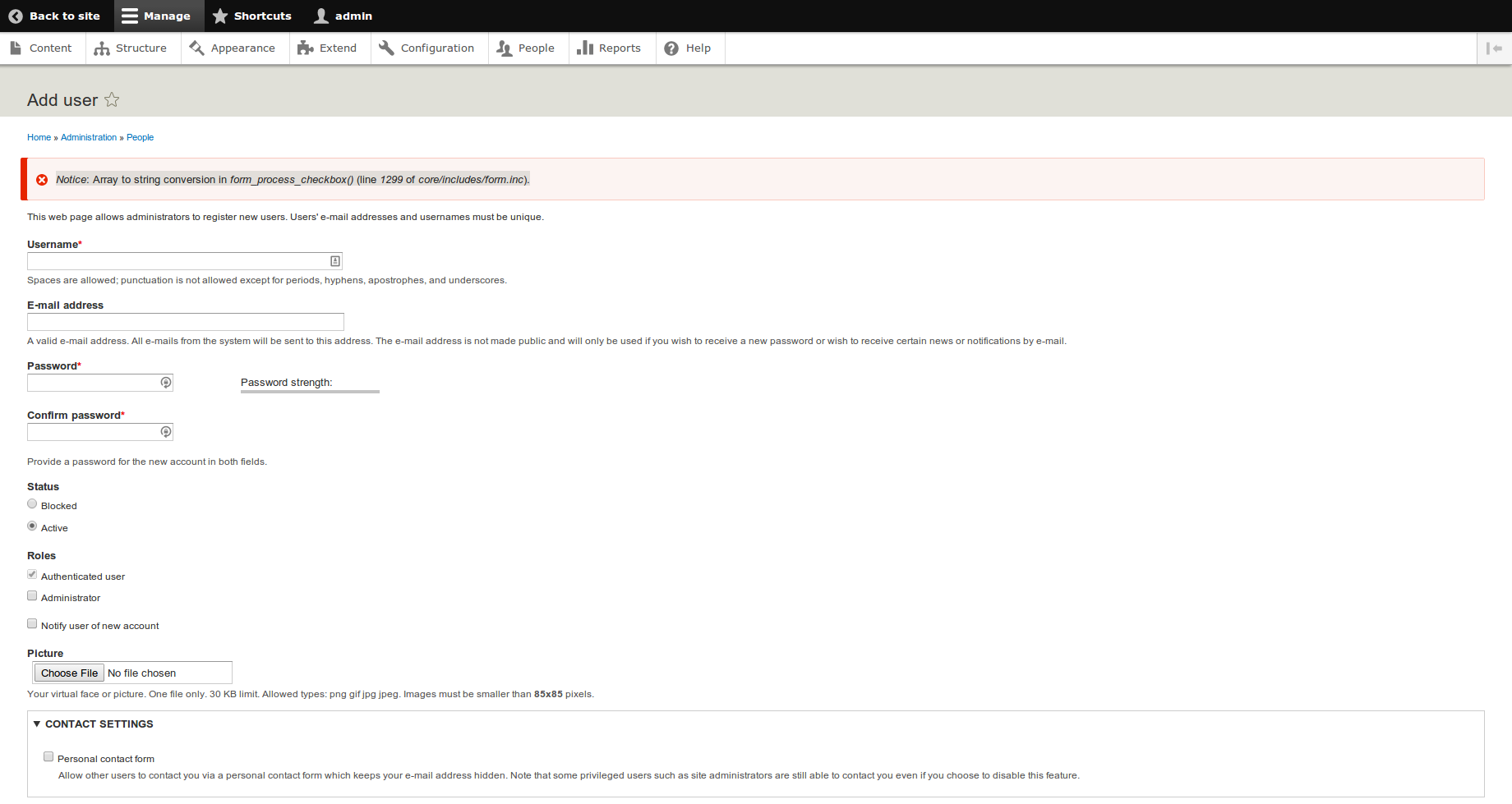
Task: Toggle toolbar orientation icon on the right
Action: click(1495, 48)
